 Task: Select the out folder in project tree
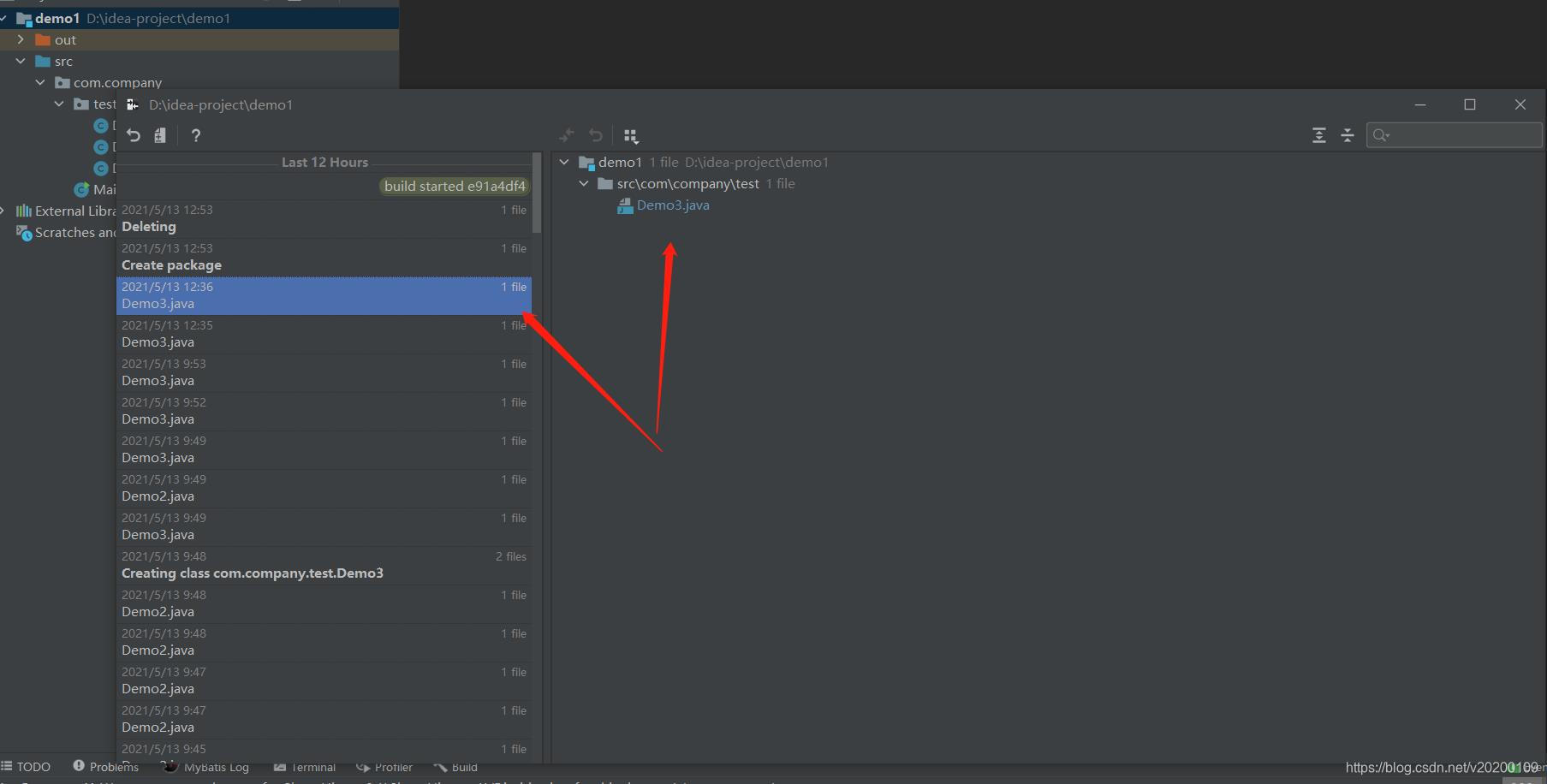pyautogui.click(x=199, y=39)
